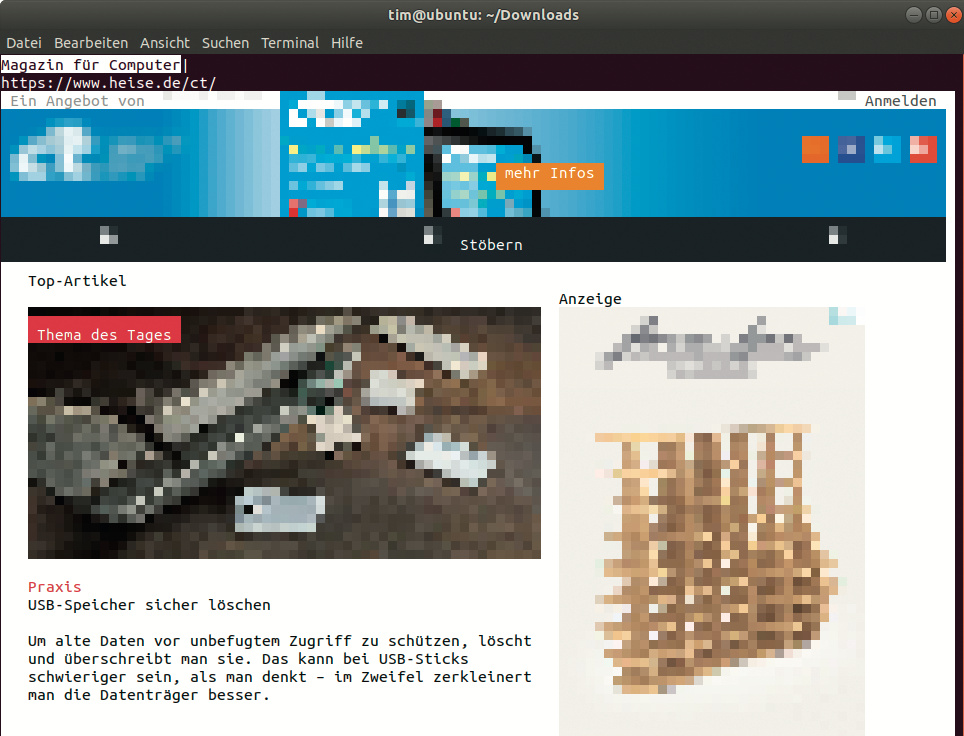Open 'USB-Speicher sicher löschen' article headline
This screenshot has height=736, width=964.
click(149, 605)
